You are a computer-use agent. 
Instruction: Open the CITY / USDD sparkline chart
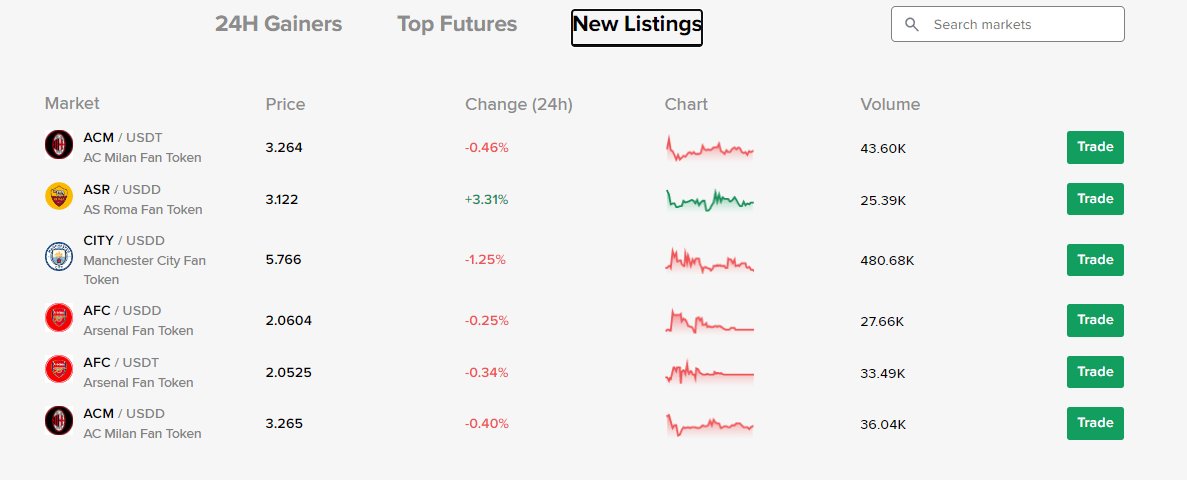(x=709, y=260)
